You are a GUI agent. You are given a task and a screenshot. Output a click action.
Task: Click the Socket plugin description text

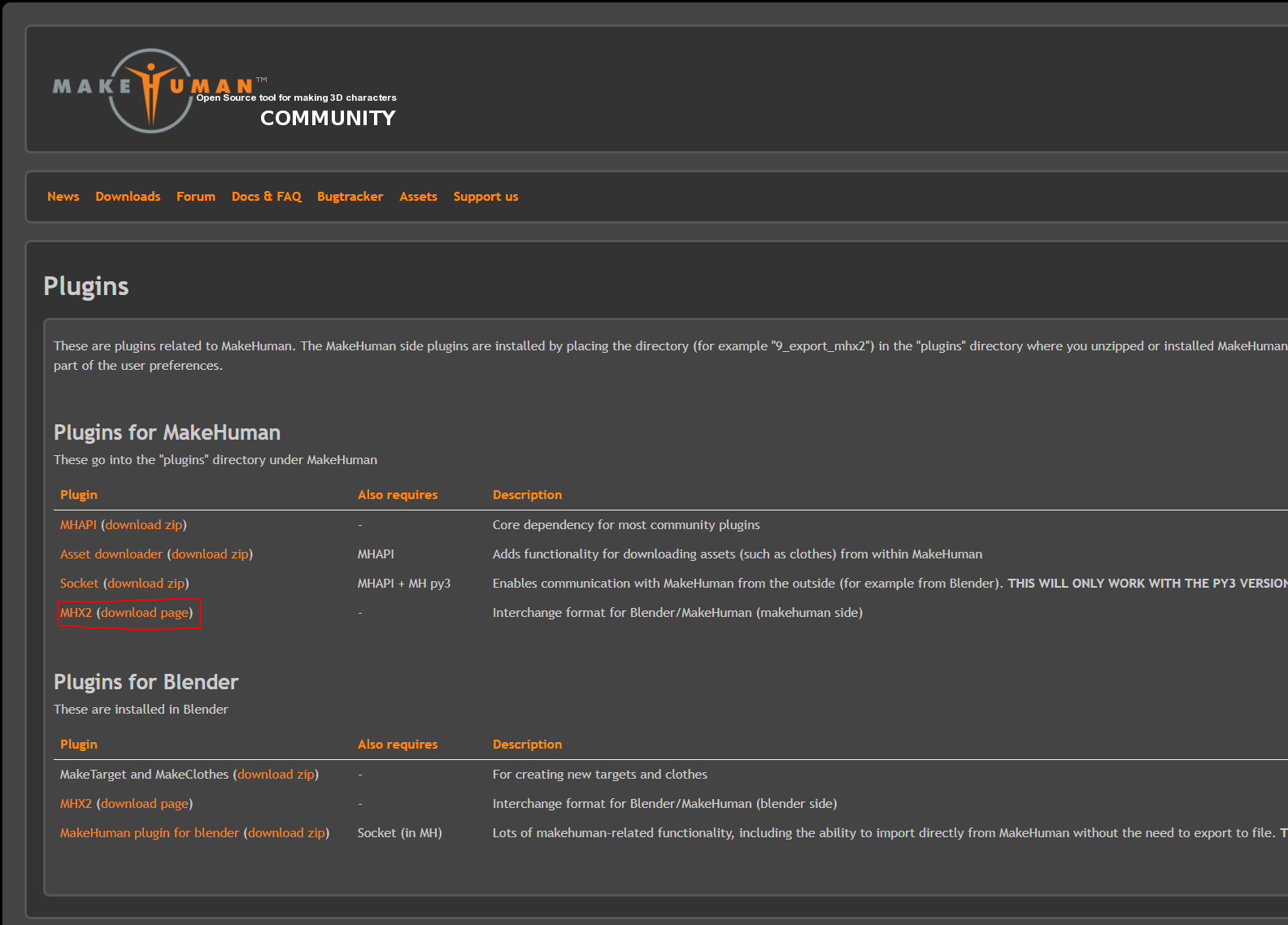(890, 584)
